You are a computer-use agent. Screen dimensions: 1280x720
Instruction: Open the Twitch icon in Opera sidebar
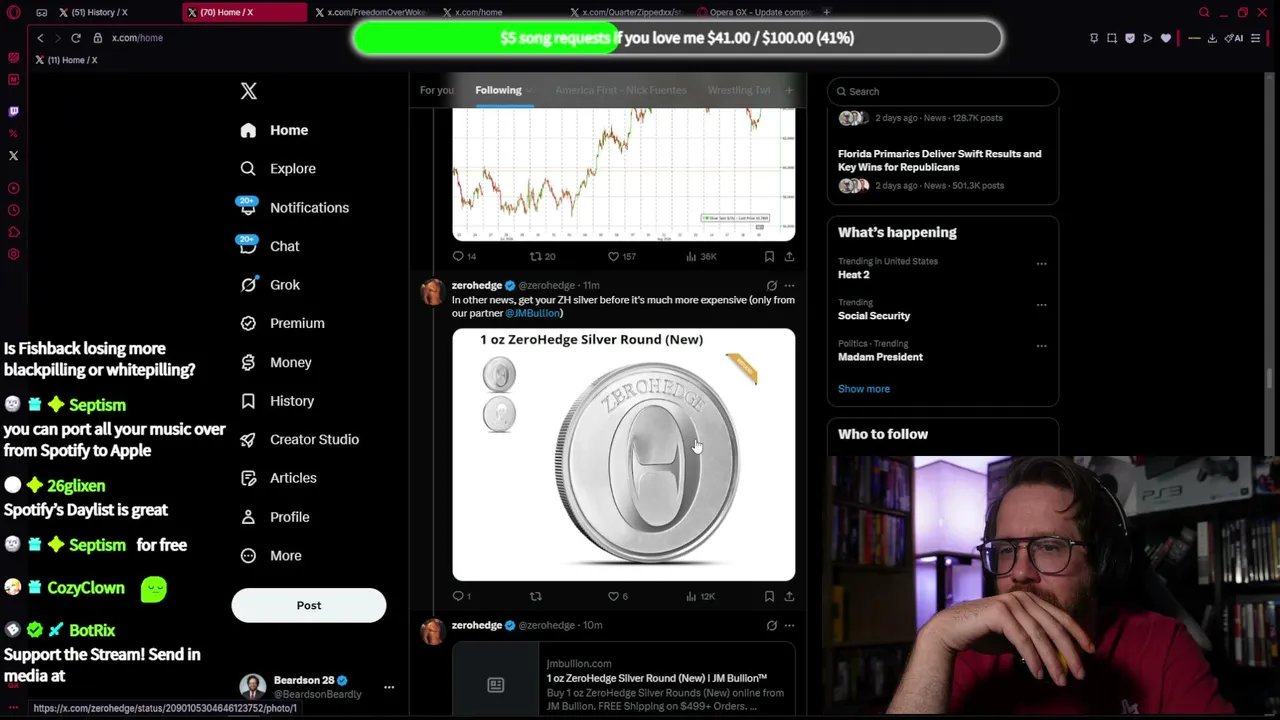[x=13, y=112]
